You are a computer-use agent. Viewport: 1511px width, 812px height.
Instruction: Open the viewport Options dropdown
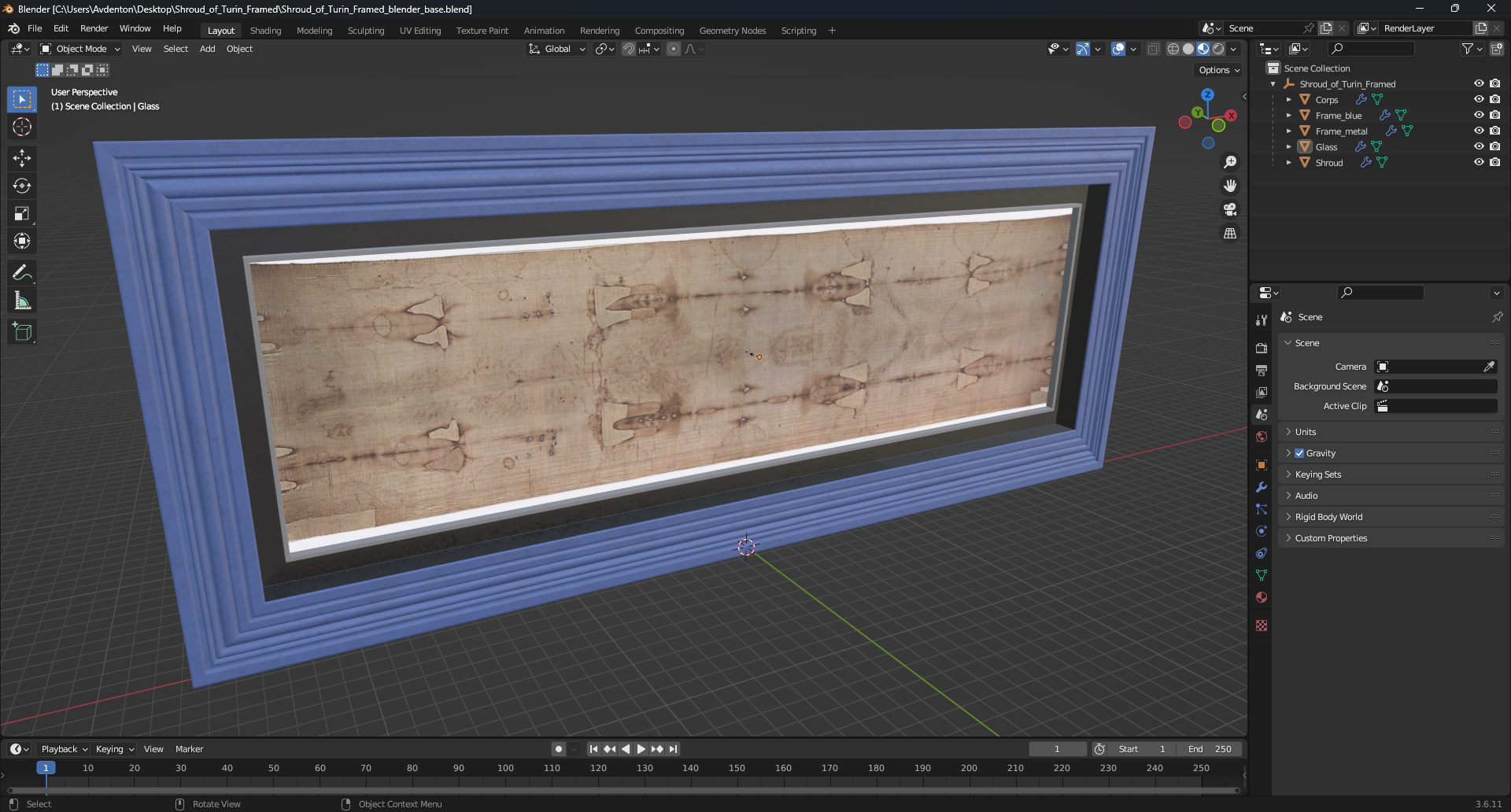(x=1219, y=70)
